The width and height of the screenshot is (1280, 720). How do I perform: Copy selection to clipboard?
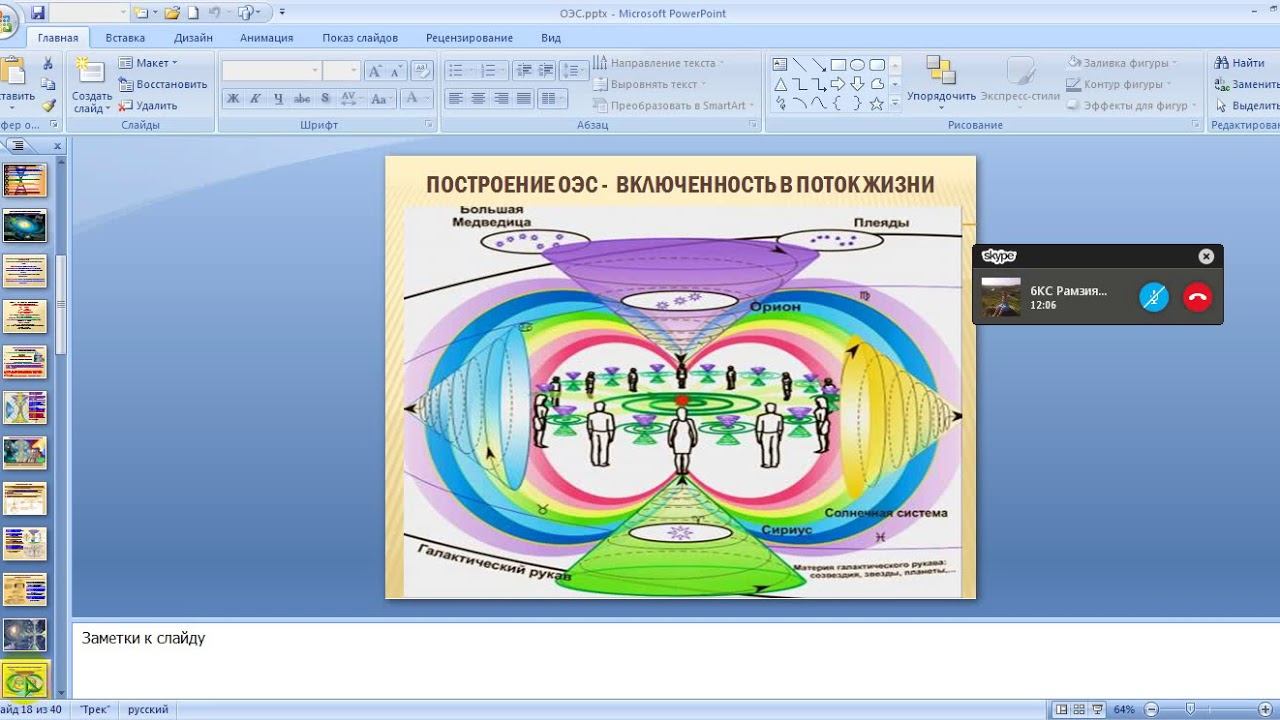pyautogui.click(x=48, y=84)
